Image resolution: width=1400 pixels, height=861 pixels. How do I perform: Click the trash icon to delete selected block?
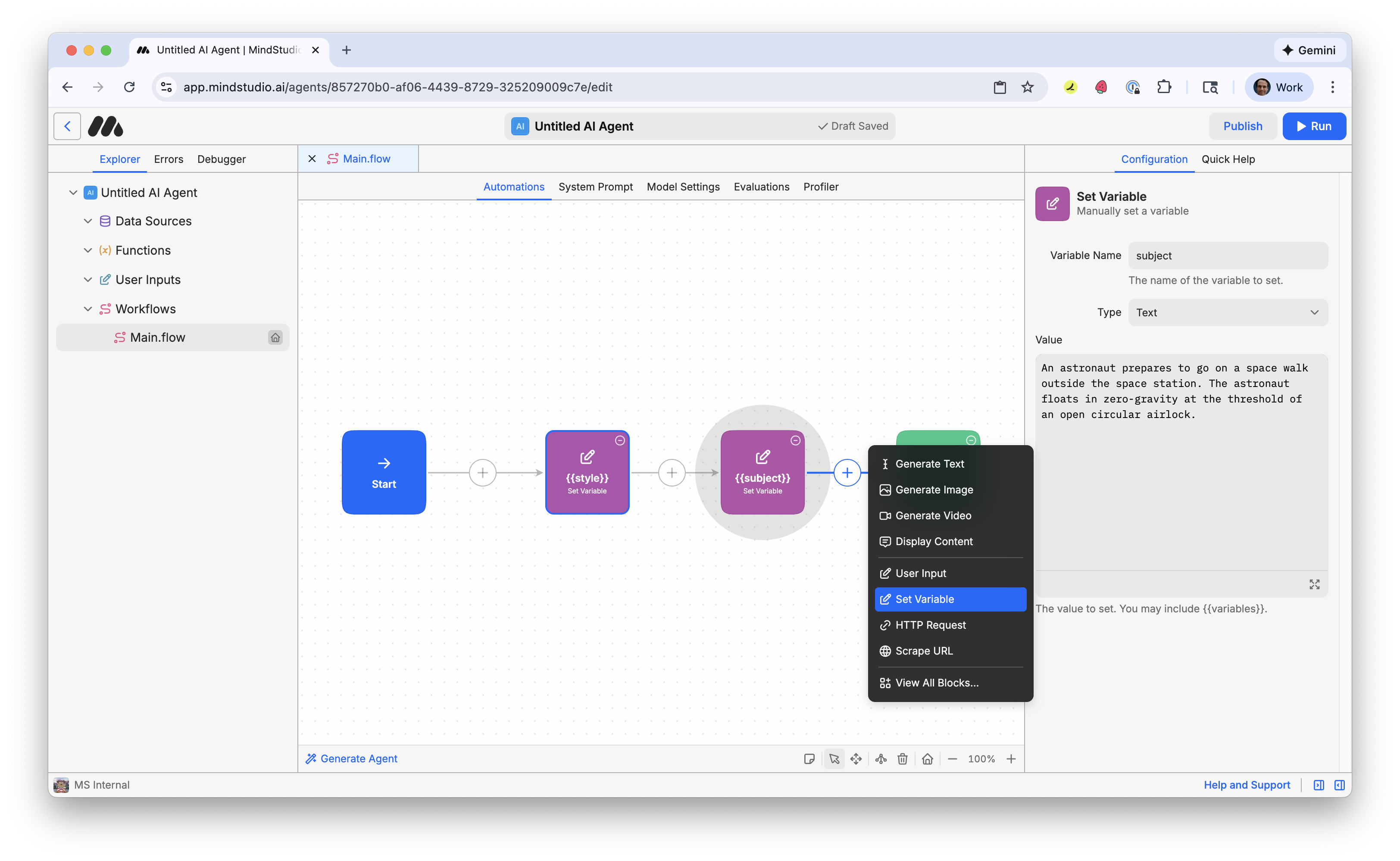point(902,758)
